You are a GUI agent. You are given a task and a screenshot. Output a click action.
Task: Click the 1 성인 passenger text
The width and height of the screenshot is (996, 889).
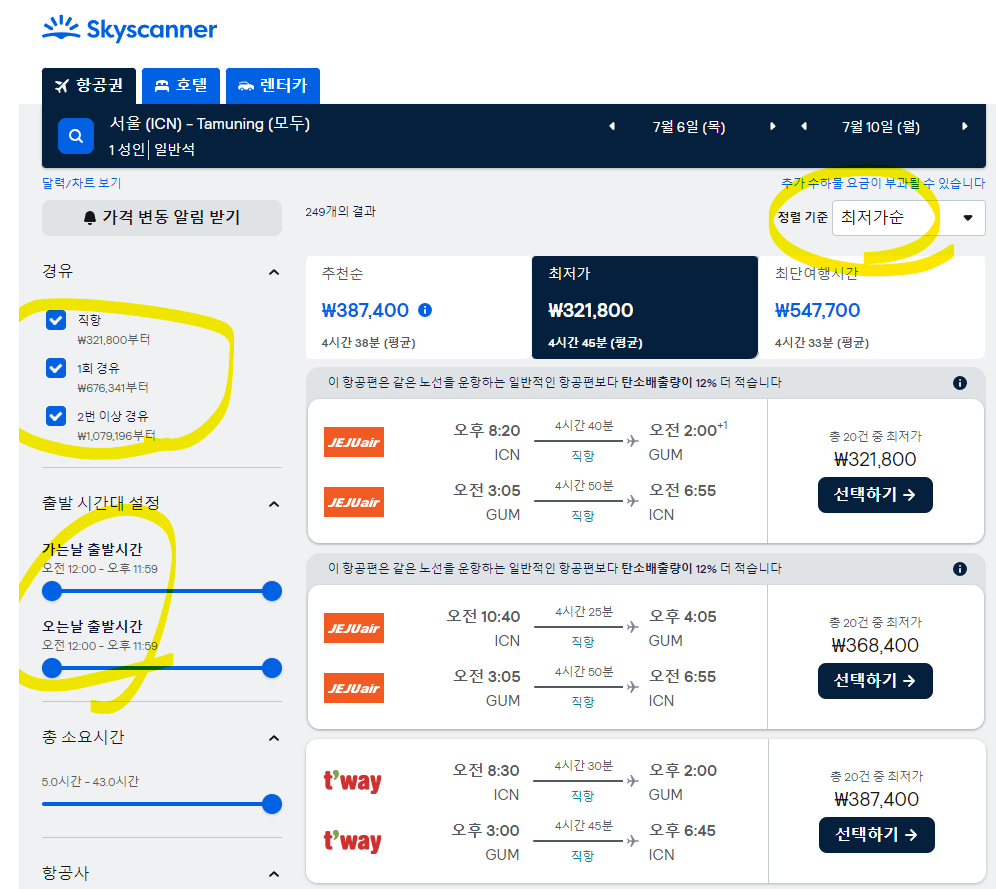126,150
